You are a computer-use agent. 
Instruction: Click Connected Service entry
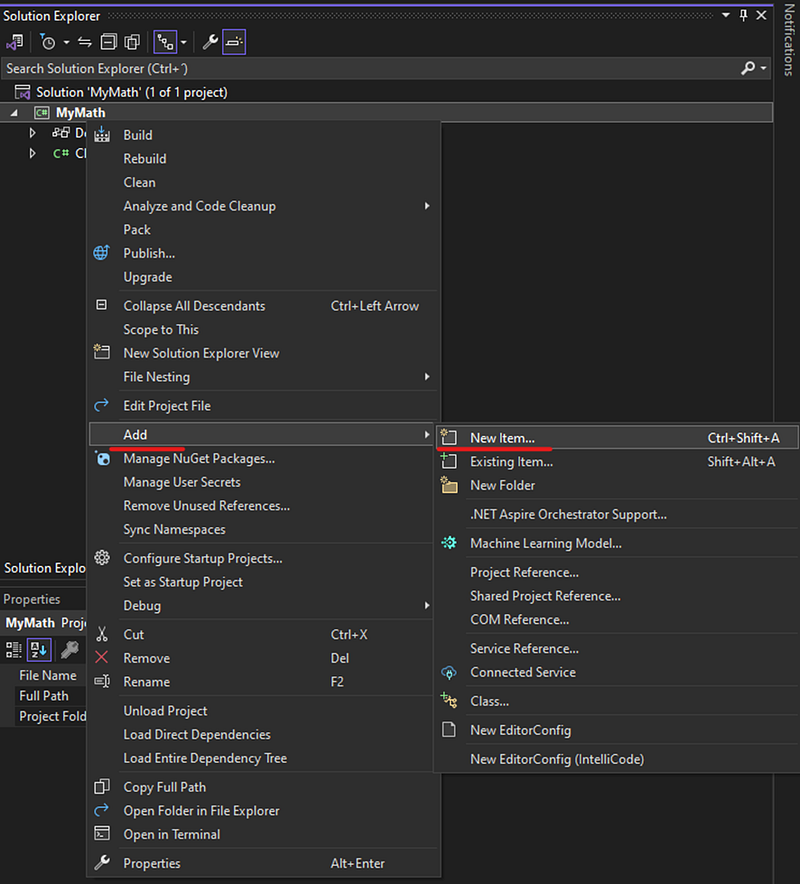coord(617,673)
